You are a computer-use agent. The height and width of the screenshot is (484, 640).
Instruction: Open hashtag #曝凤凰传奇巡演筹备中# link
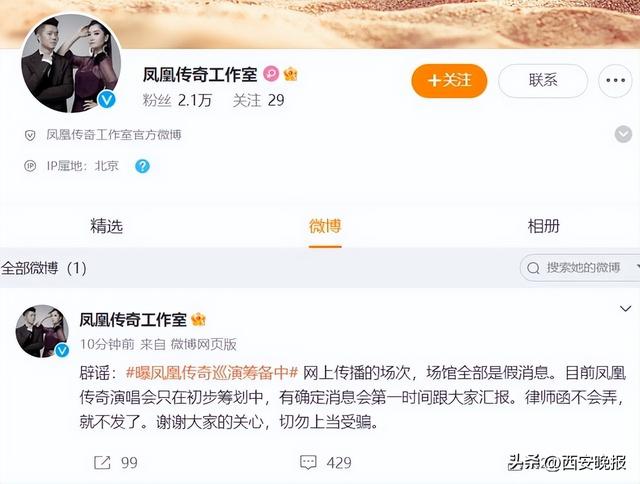212,372
